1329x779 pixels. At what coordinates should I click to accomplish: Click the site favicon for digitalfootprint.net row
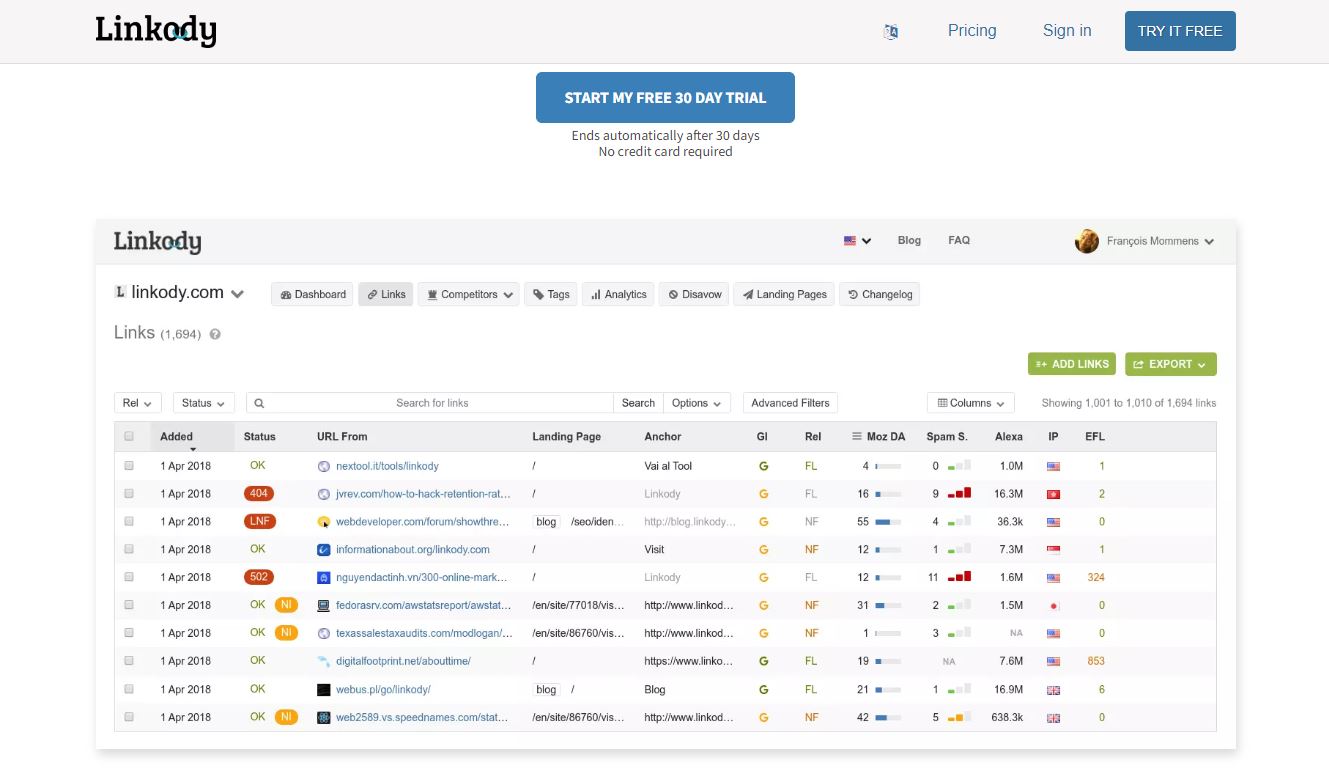tap(324, 661)
